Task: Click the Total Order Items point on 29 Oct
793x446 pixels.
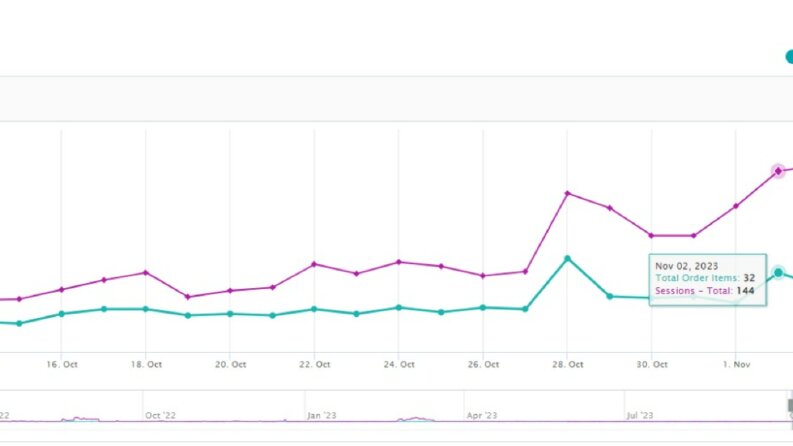Action: tap(610, 296)
